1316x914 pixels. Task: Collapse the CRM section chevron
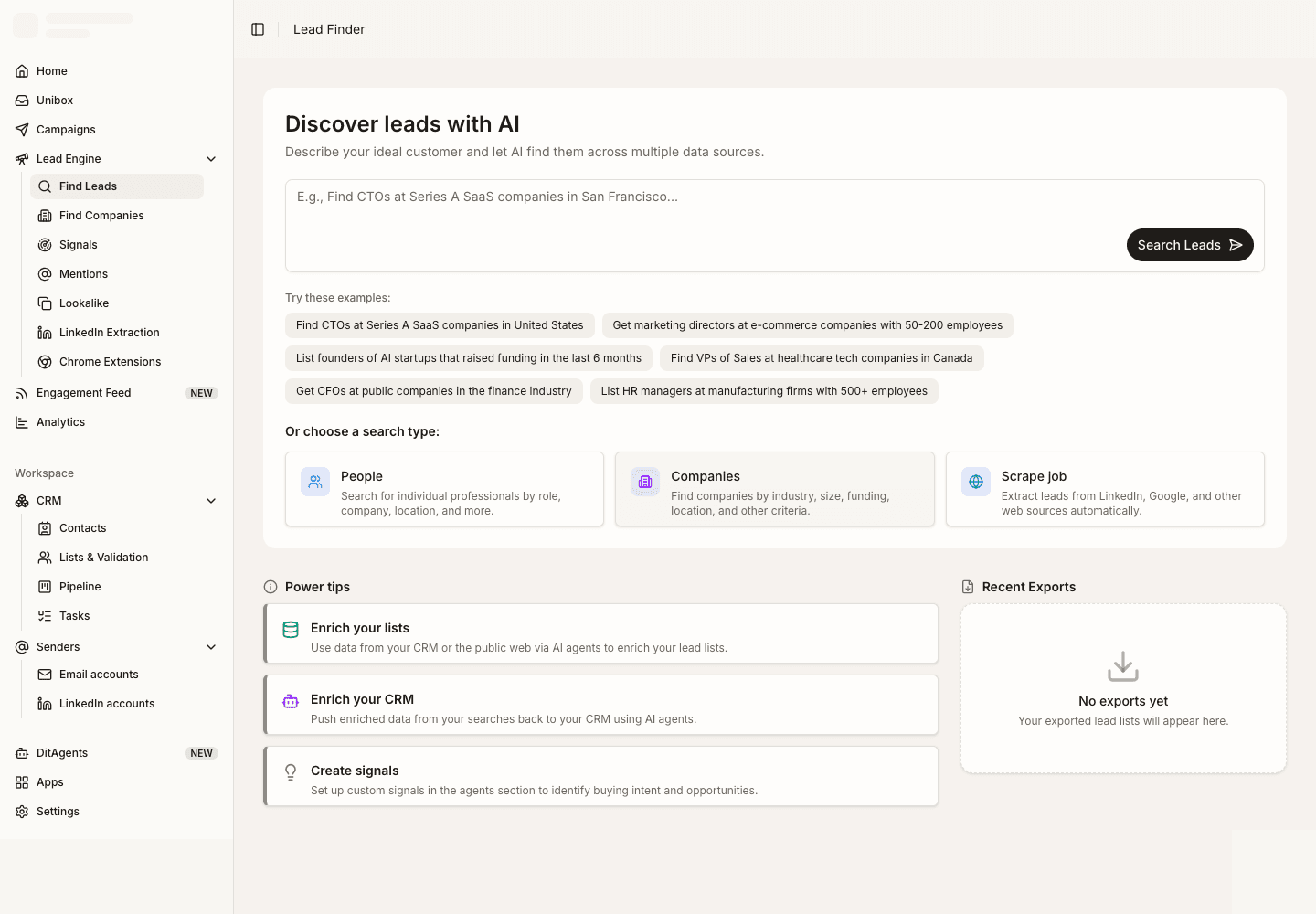pos(211,501)
